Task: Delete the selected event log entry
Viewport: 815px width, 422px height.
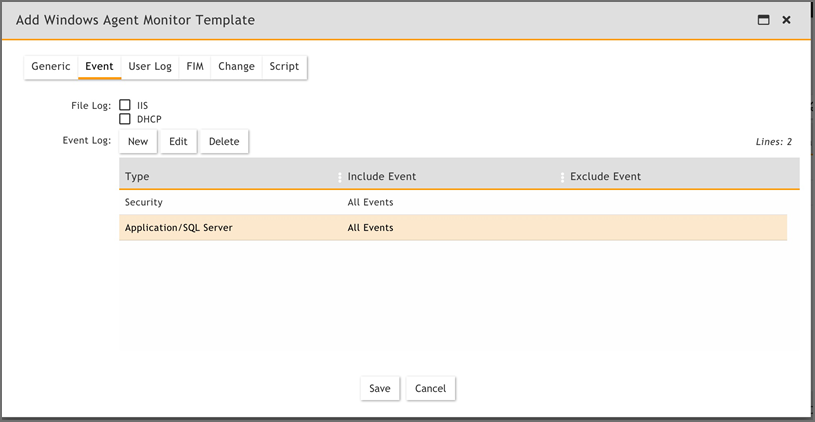Action: point(224,142)
